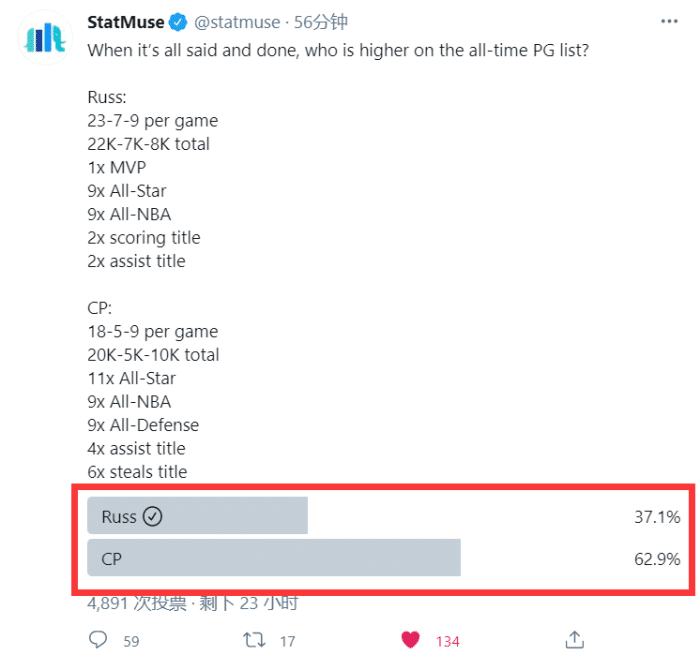Click the 59 replies count
The width and height of the screenshot is (700, 655).
click(131, 640)
